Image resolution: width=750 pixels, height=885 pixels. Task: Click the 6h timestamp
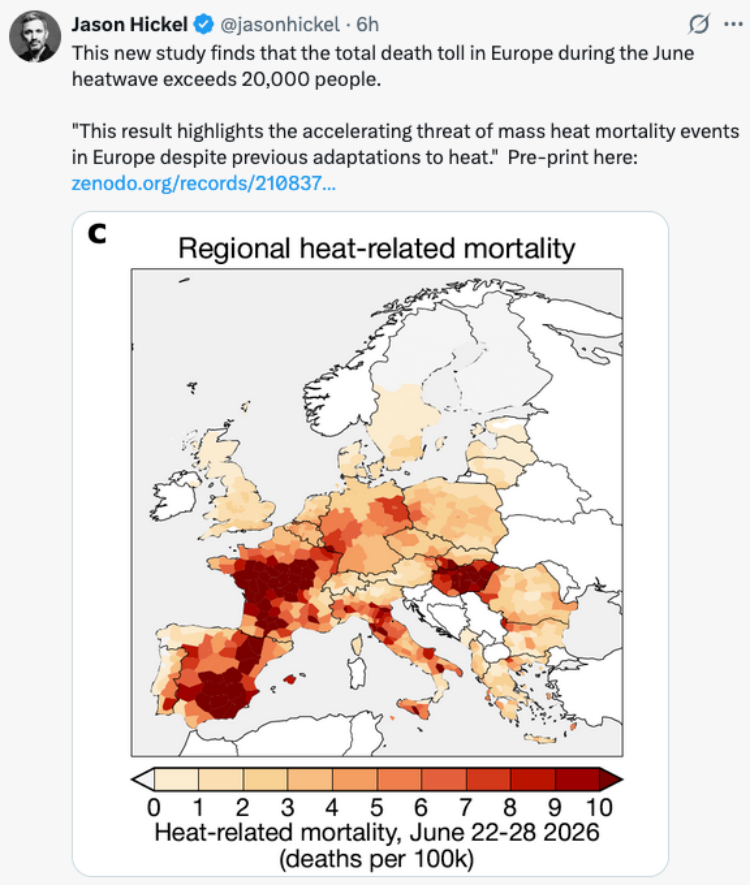pyautogui.click(x=368, y=24)
